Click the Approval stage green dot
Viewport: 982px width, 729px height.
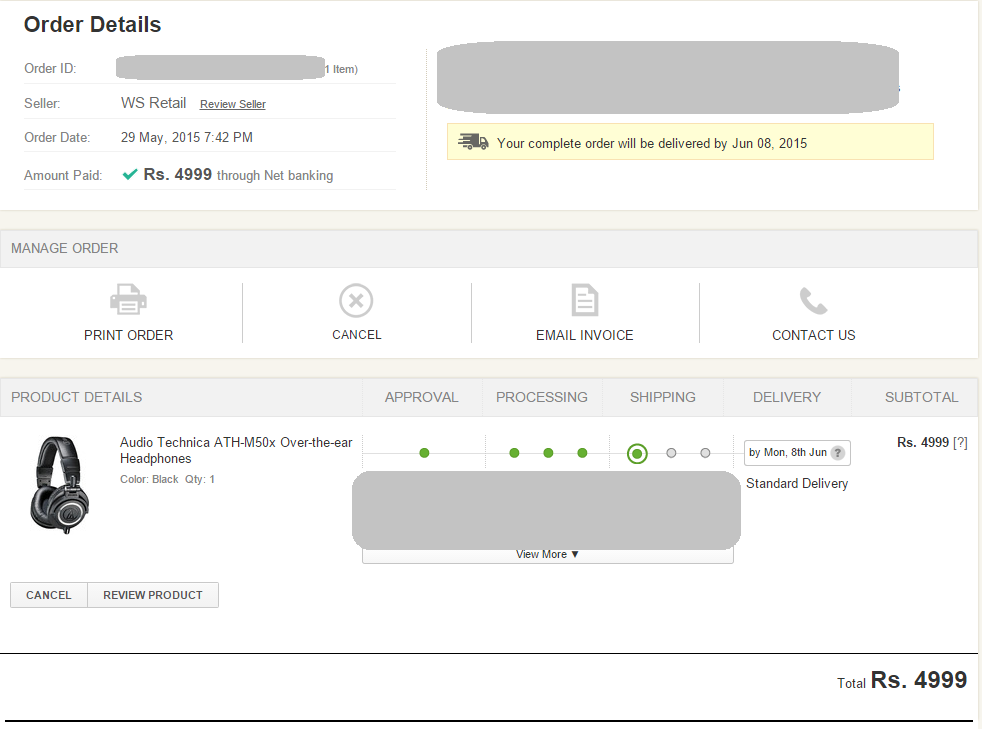click(x=424, y=453)
